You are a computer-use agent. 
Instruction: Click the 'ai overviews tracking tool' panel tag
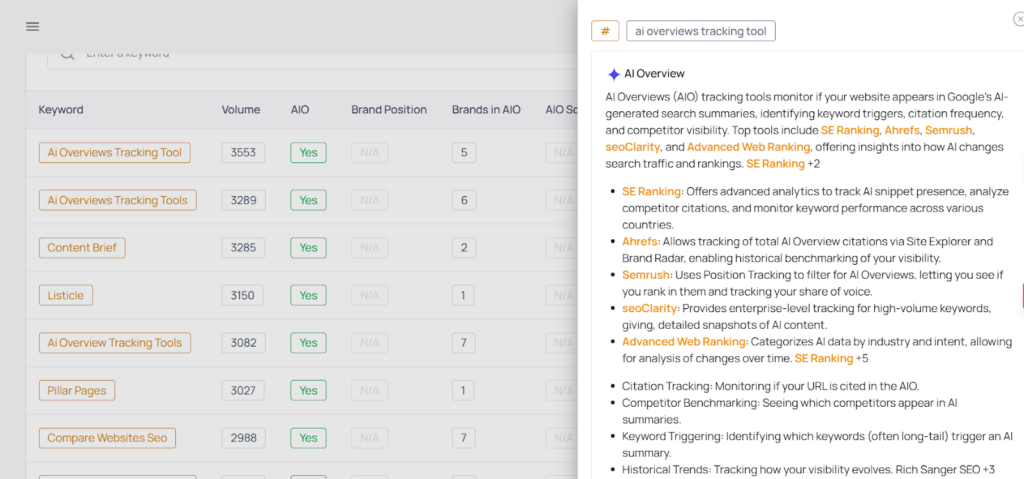[x=700, y=31]
